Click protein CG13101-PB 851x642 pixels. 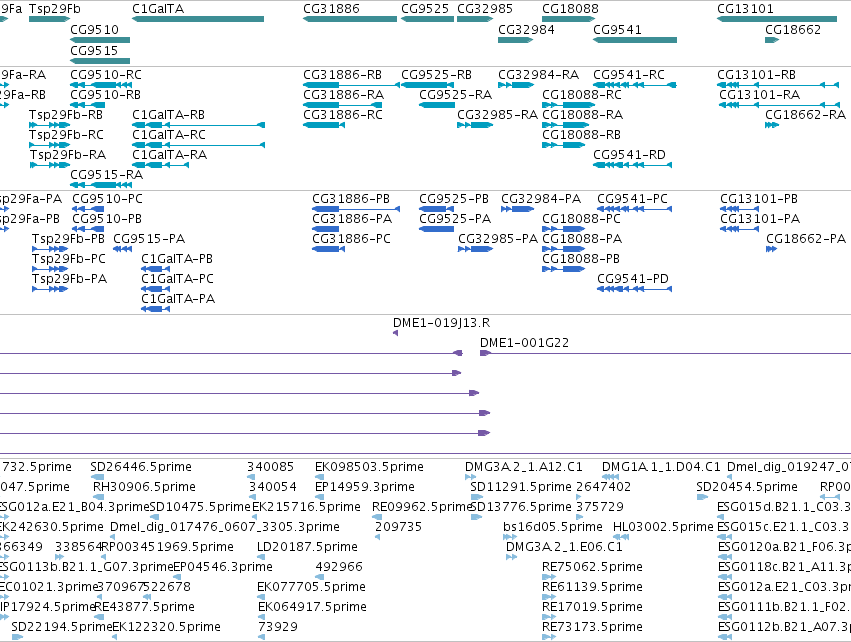click(x=737, y=209)
